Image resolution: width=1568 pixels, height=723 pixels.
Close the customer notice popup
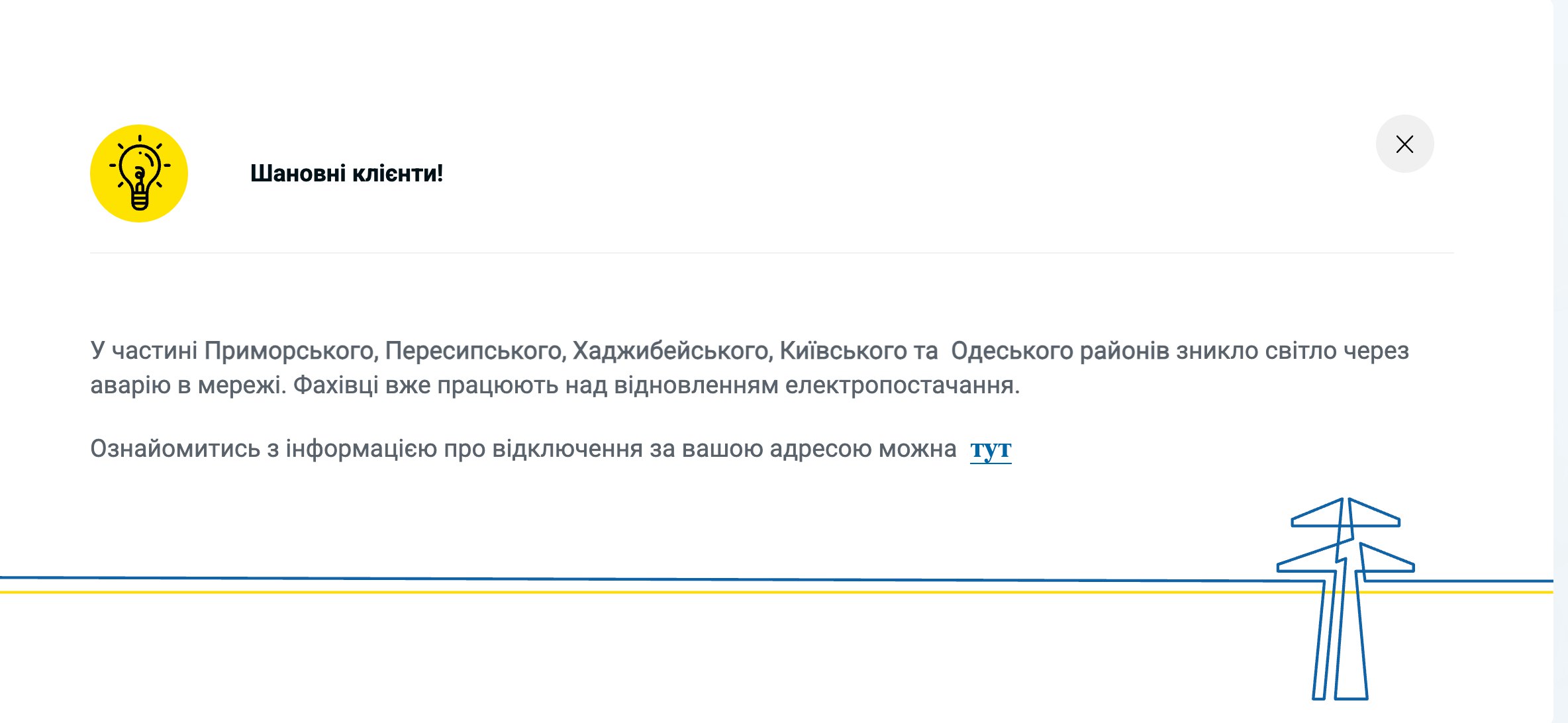1404,144
